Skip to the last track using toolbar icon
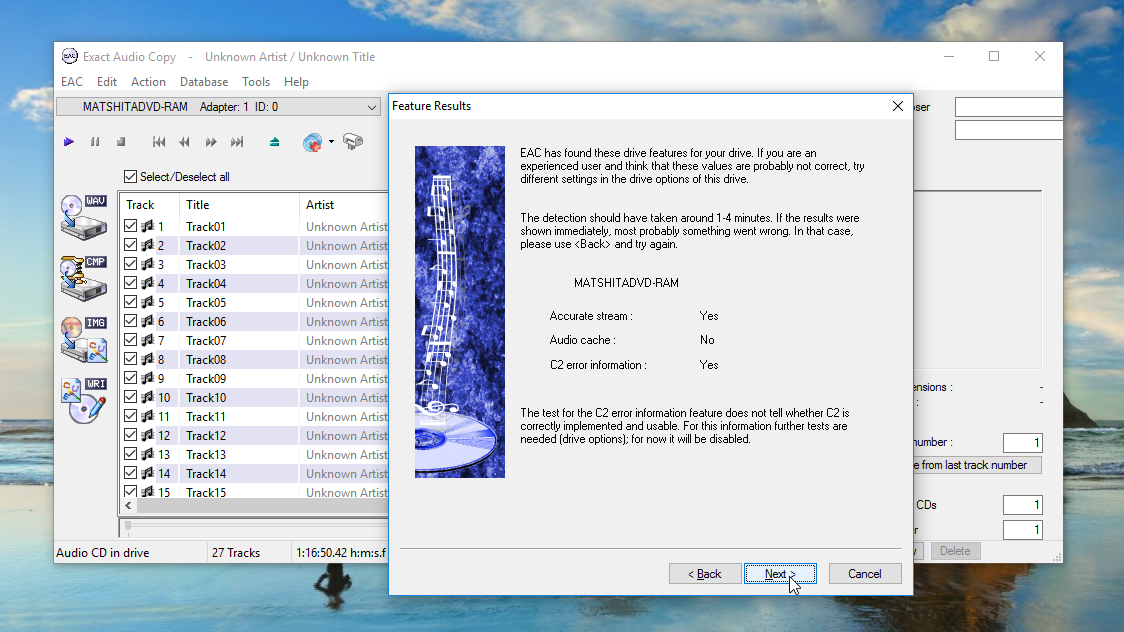Viewport: 1124px width, 632px height. pyautogui.click(x=238, y=142)
